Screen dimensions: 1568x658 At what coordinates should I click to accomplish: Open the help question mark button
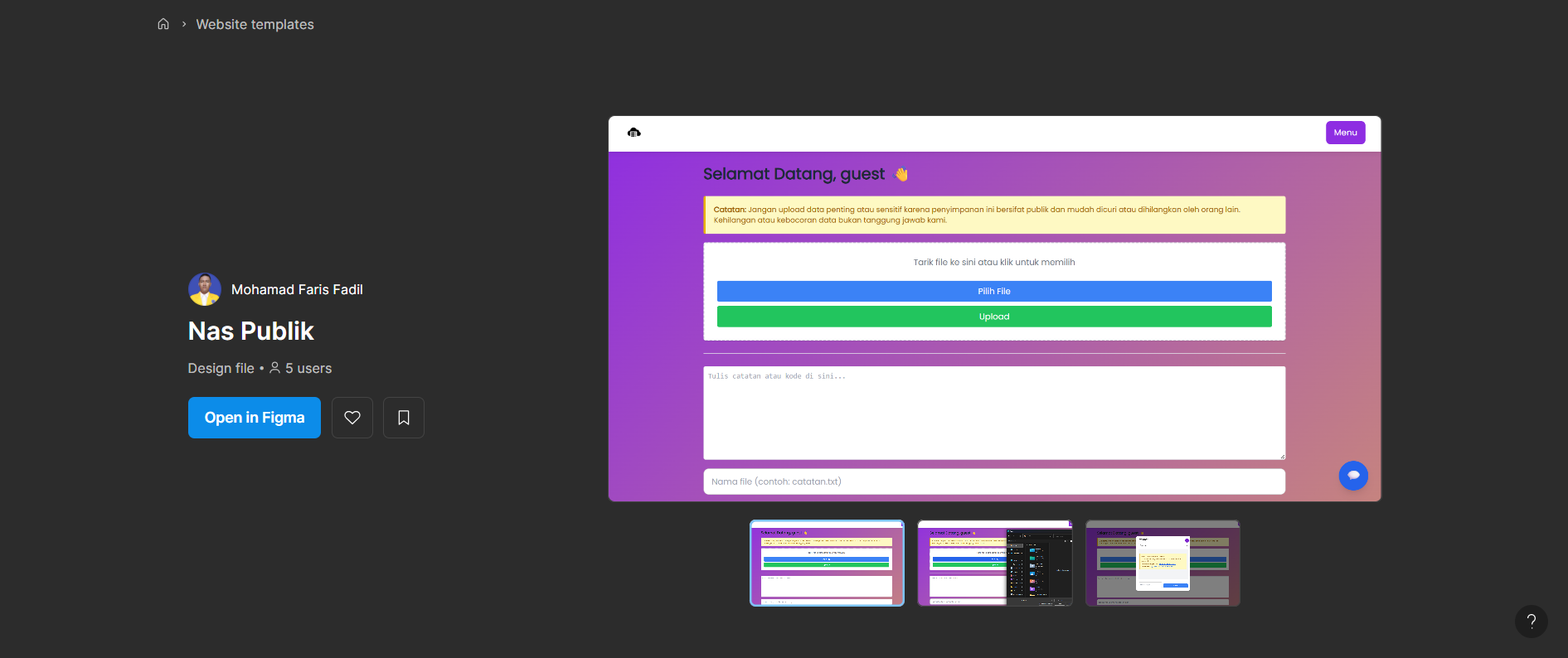1532,622
